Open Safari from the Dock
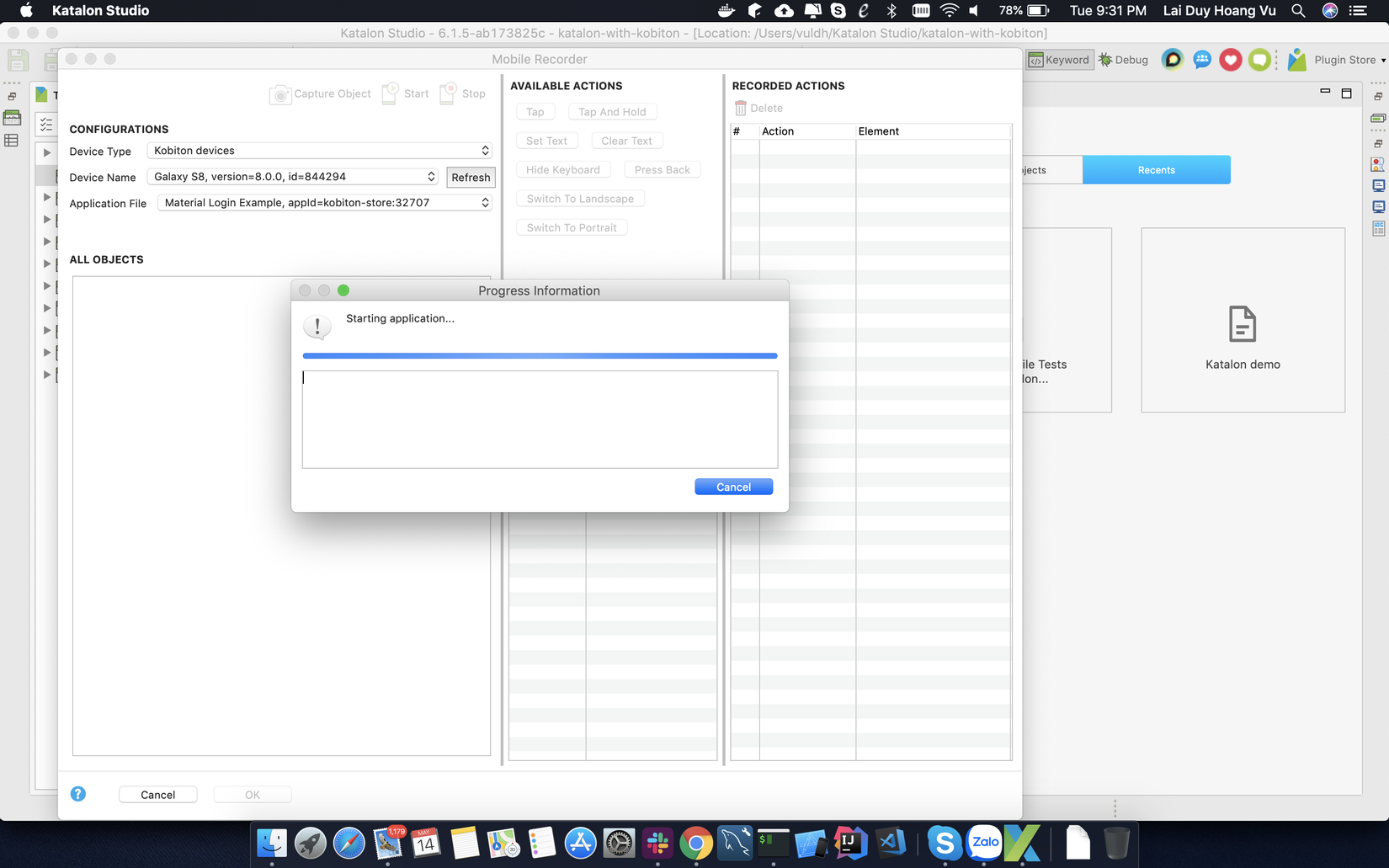Image resolution: width=1389 pixels, height=868 pixels. [349, 843]
